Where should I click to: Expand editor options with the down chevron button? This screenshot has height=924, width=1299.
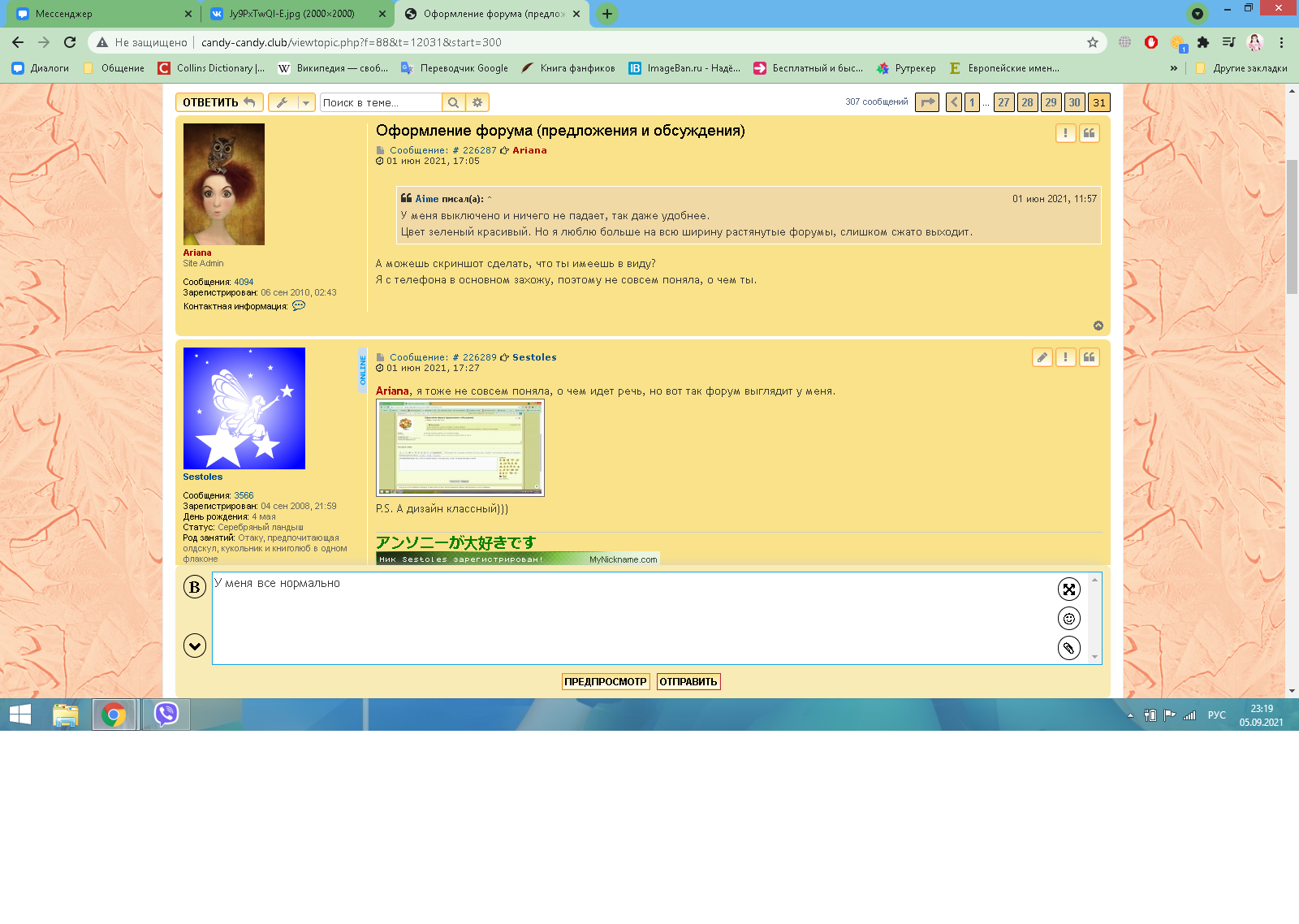[195, 646]
